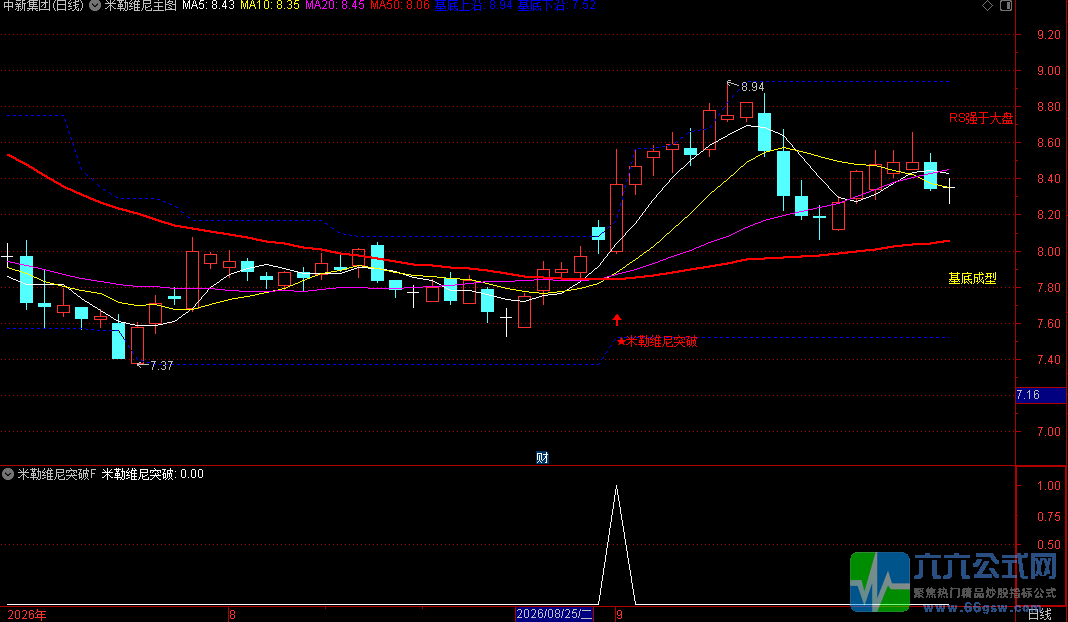Viewport: 1068px width, 622px height.
Task: Click the MA50: 8.06 label
Action: tap(400, 5)
